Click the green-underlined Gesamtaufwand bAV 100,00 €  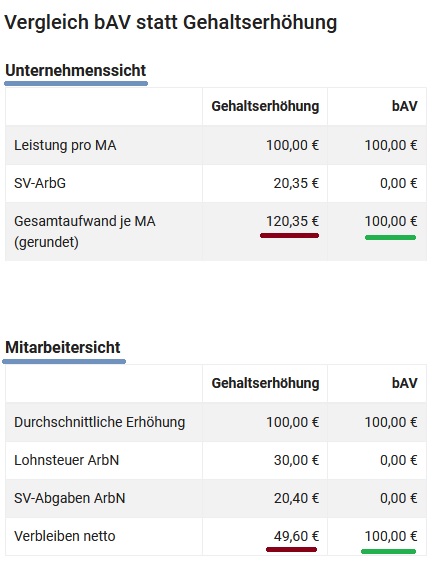click(391, 221)
